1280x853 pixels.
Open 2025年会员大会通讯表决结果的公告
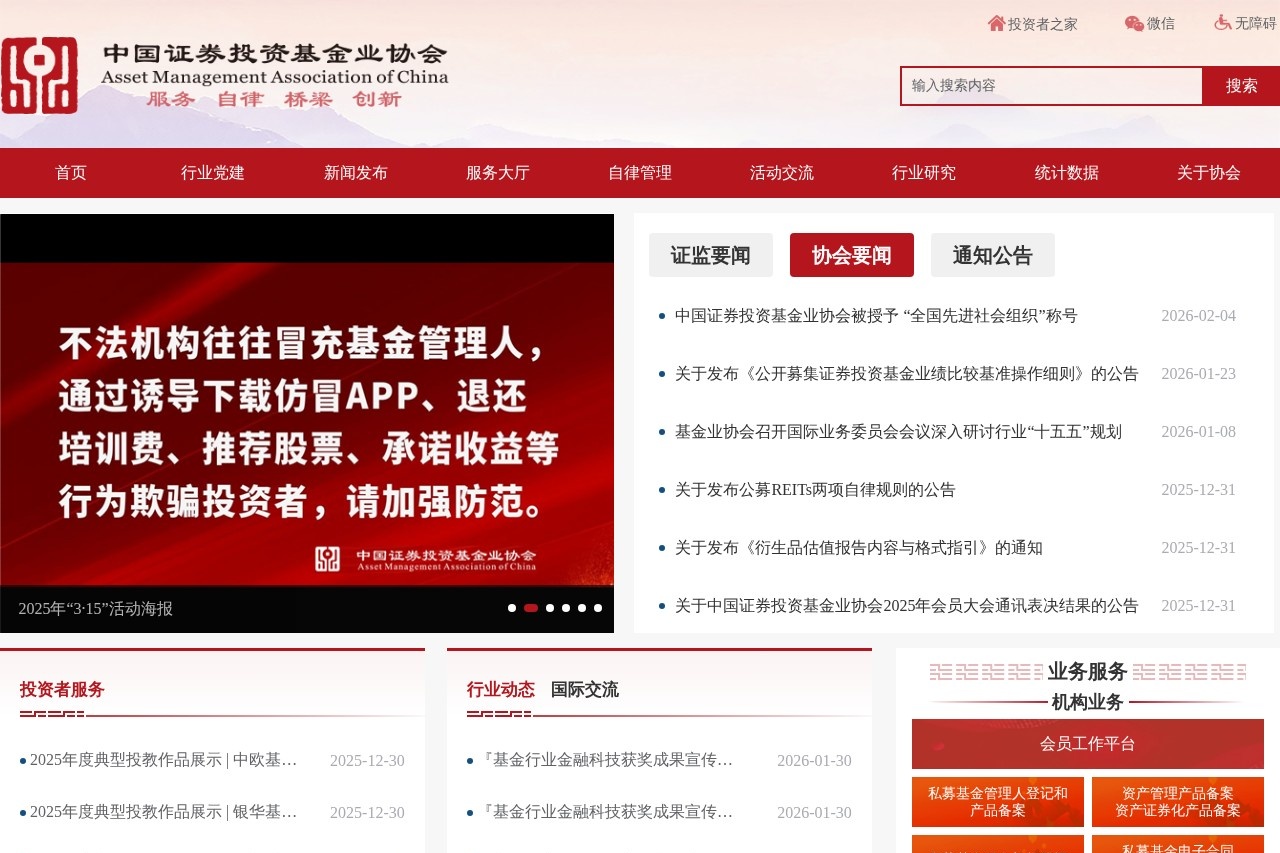907,606
